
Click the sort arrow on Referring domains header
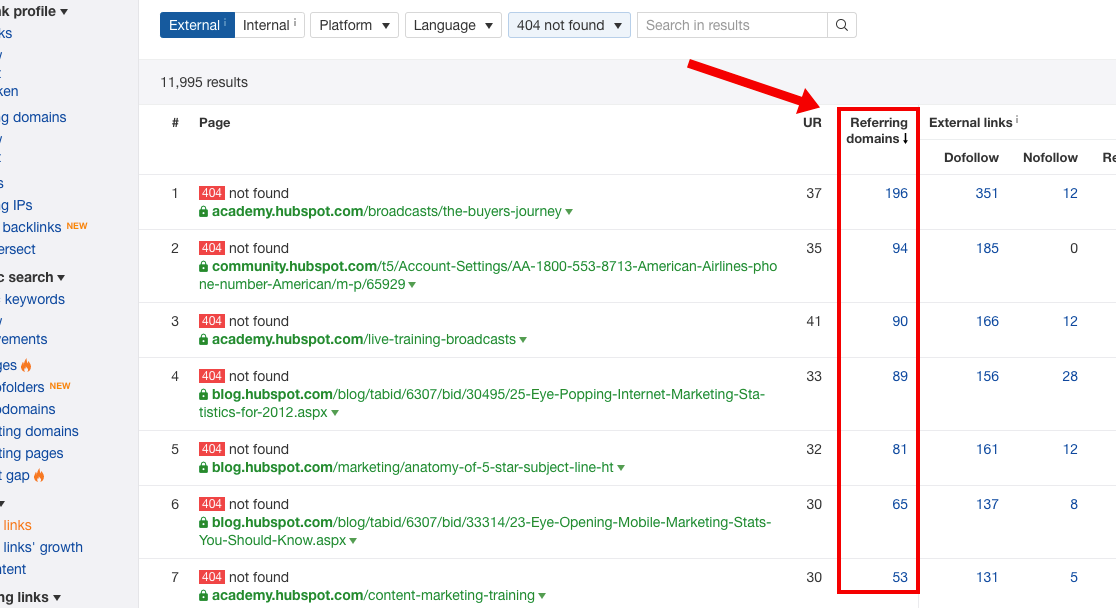(x=905, y=139)
